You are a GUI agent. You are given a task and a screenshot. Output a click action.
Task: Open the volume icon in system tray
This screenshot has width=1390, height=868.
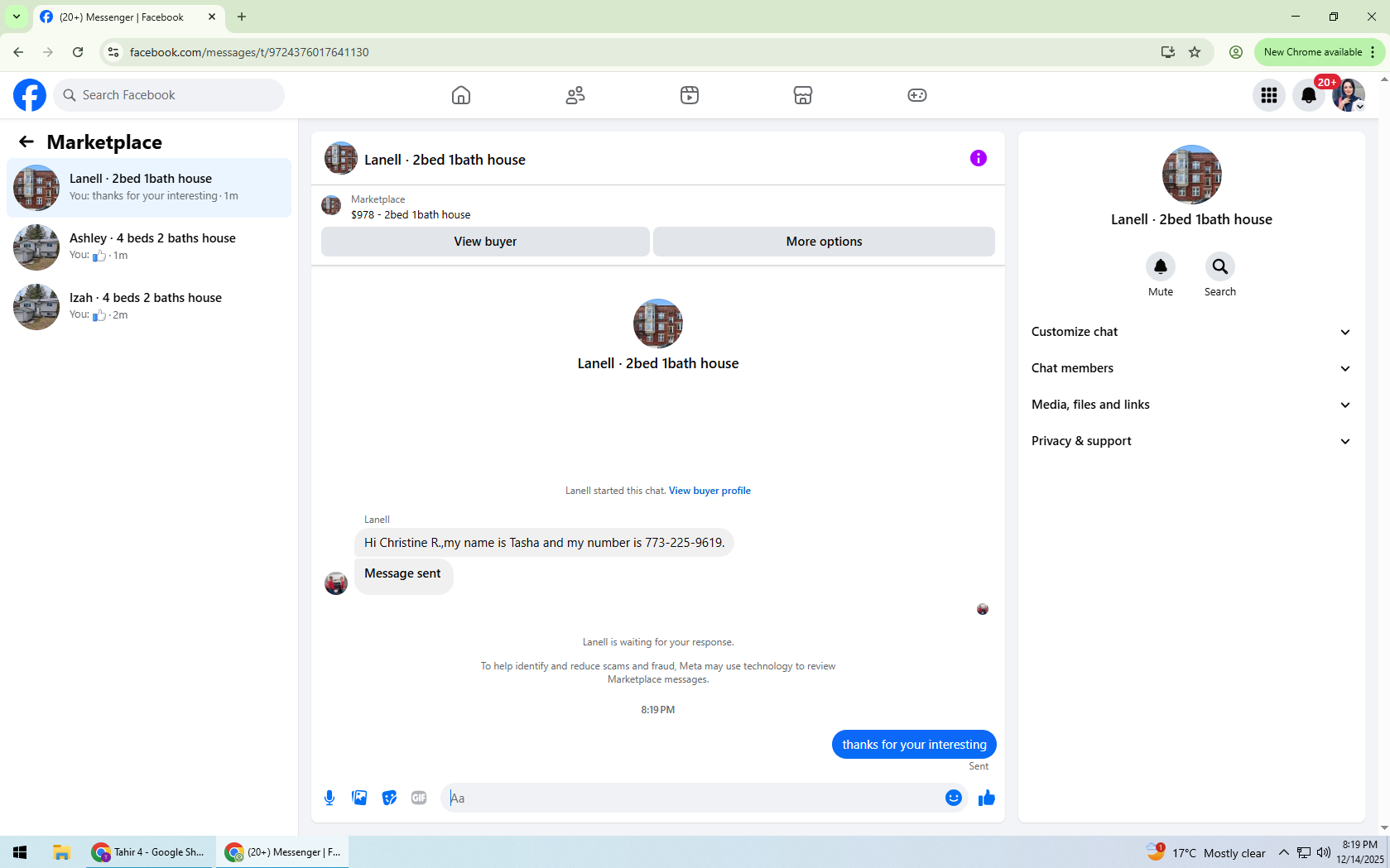[x=1323, y=852]
